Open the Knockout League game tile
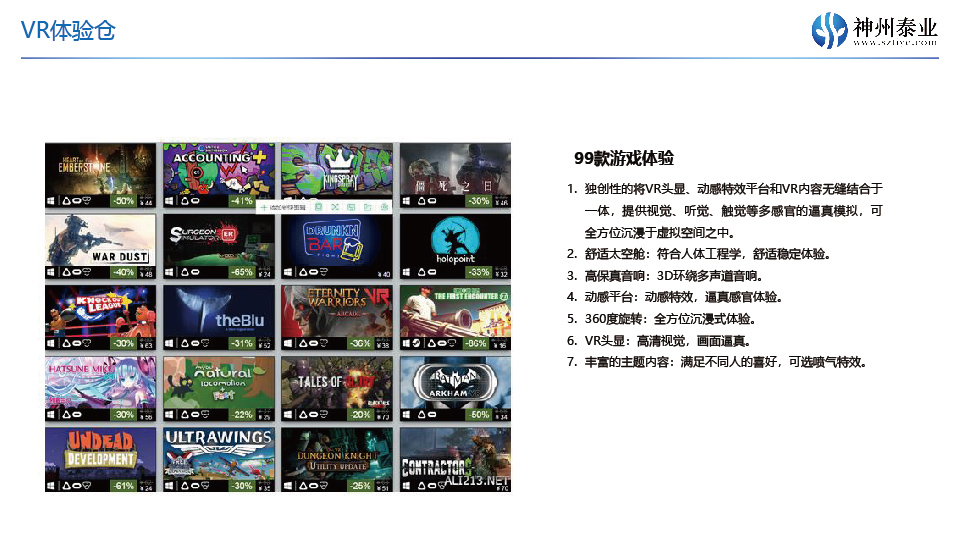 [100, 317]
